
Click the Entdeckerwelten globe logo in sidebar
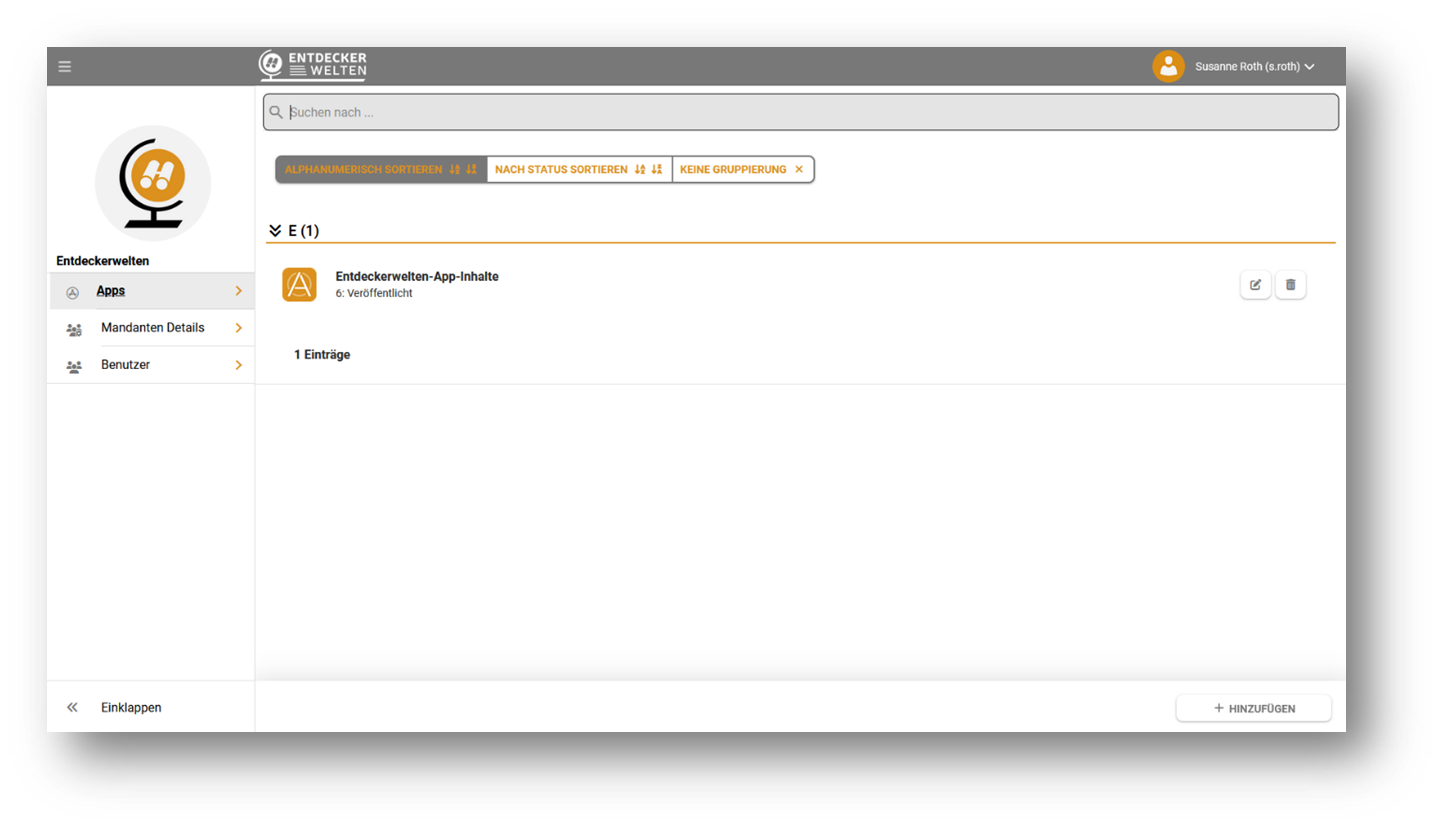click(x=153, y=183)
